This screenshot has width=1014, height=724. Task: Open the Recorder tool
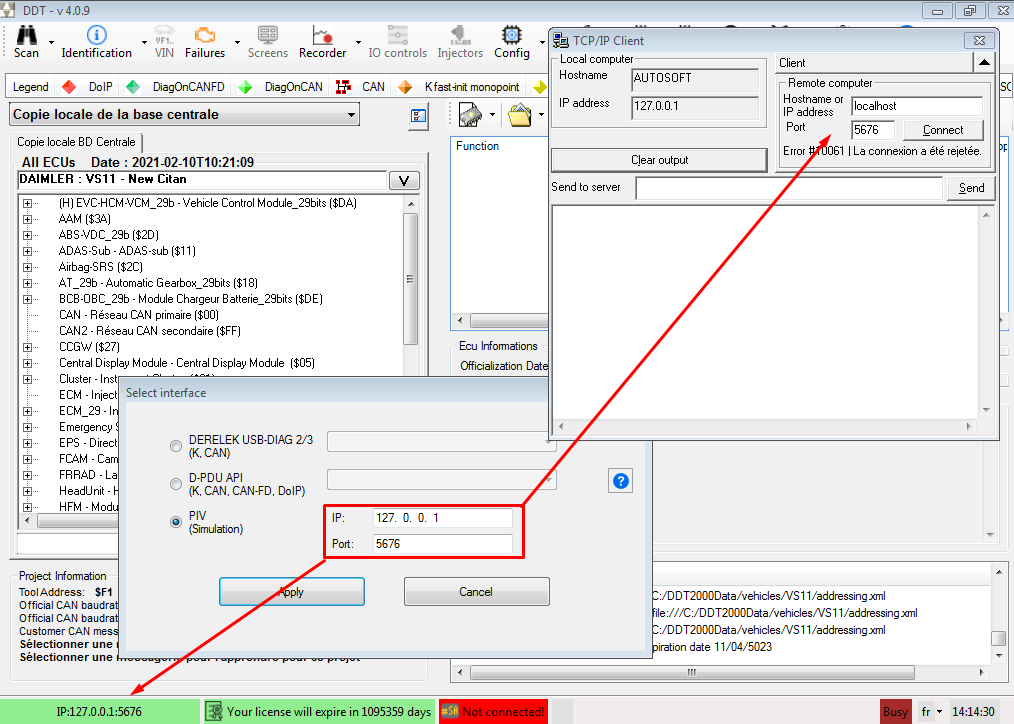322,36
